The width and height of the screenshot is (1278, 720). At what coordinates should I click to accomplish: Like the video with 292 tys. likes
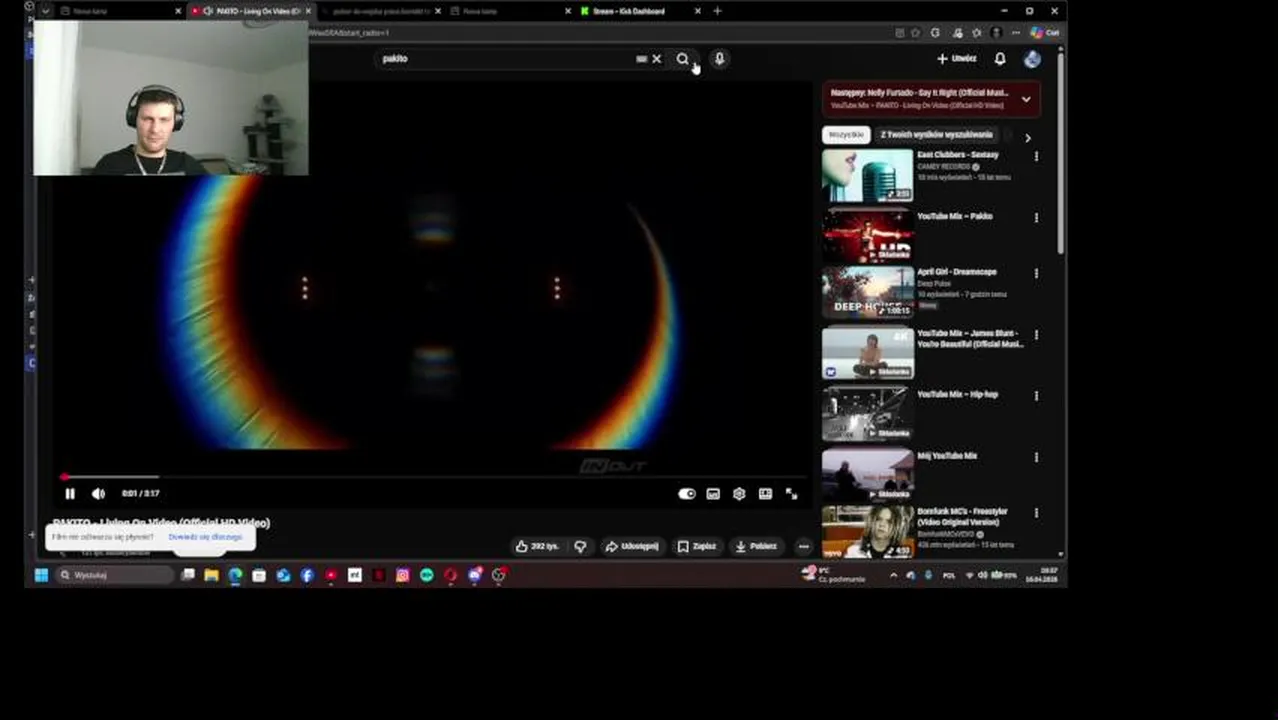536,547
